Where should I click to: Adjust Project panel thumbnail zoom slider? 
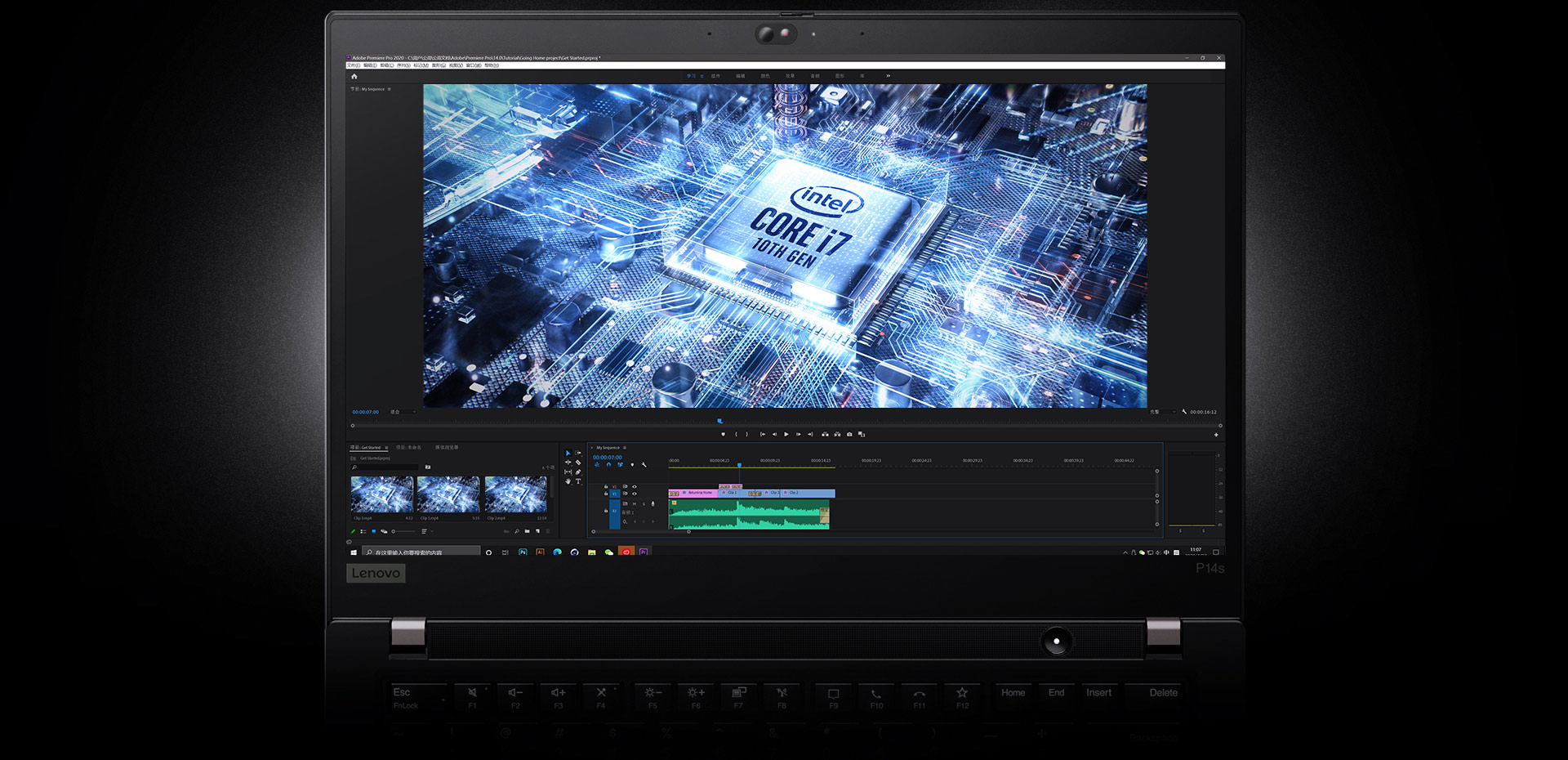coord(403,531)
